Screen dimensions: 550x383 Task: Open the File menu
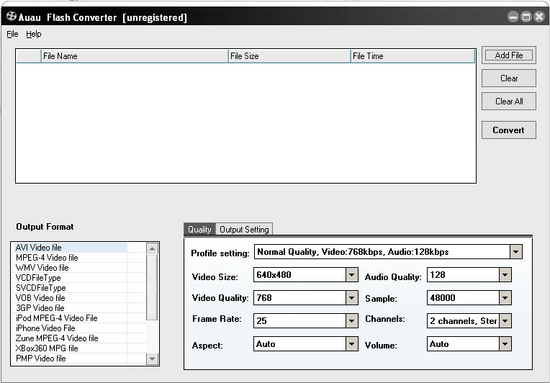(12, 34)
